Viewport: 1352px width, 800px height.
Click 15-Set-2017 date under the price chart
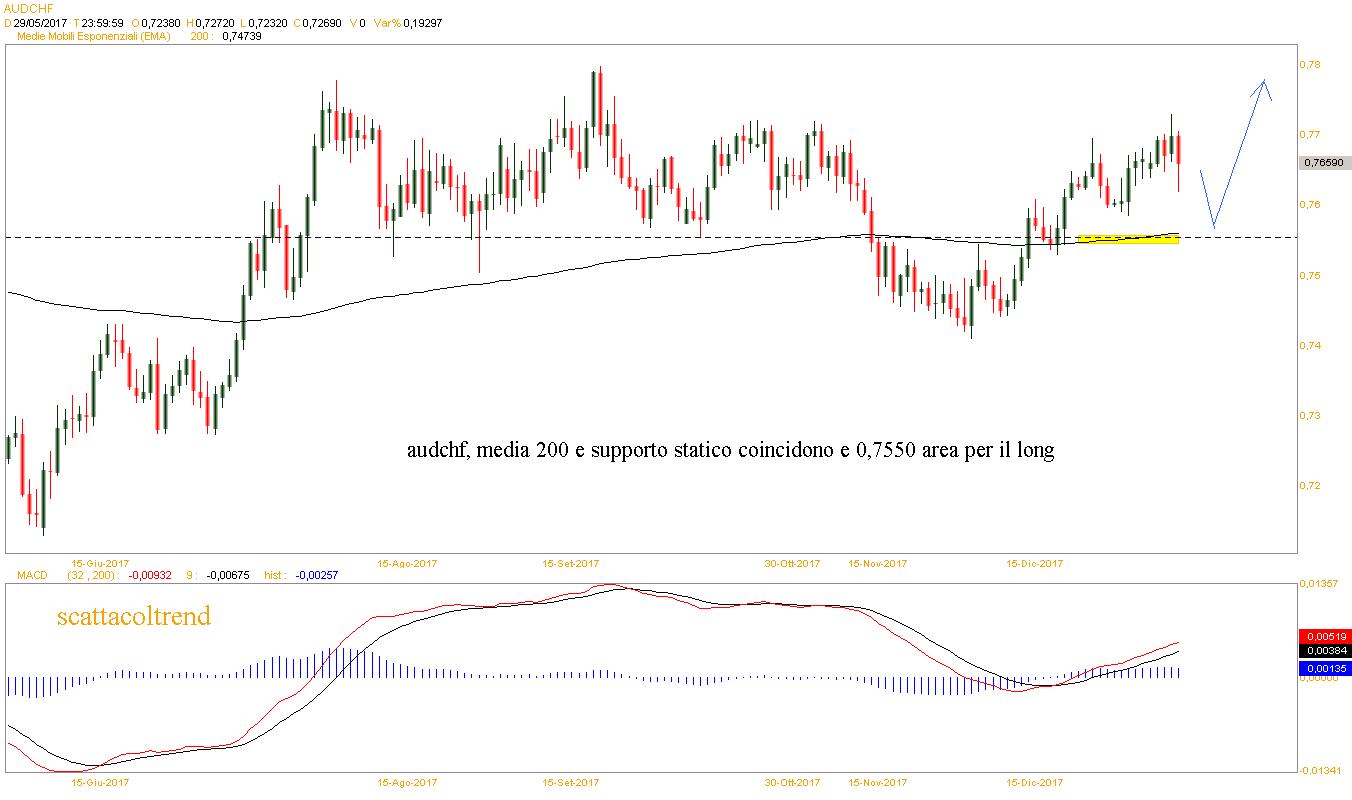[570, 564]
